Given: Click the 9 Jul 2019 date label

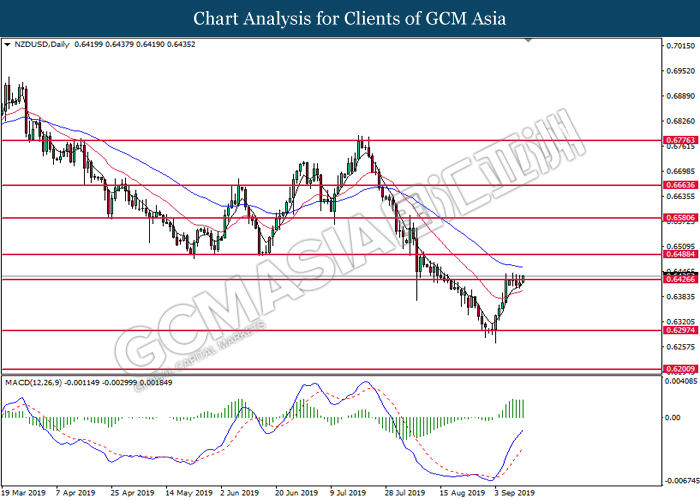Looking at the screenshot, I should [x=348, y=493].
